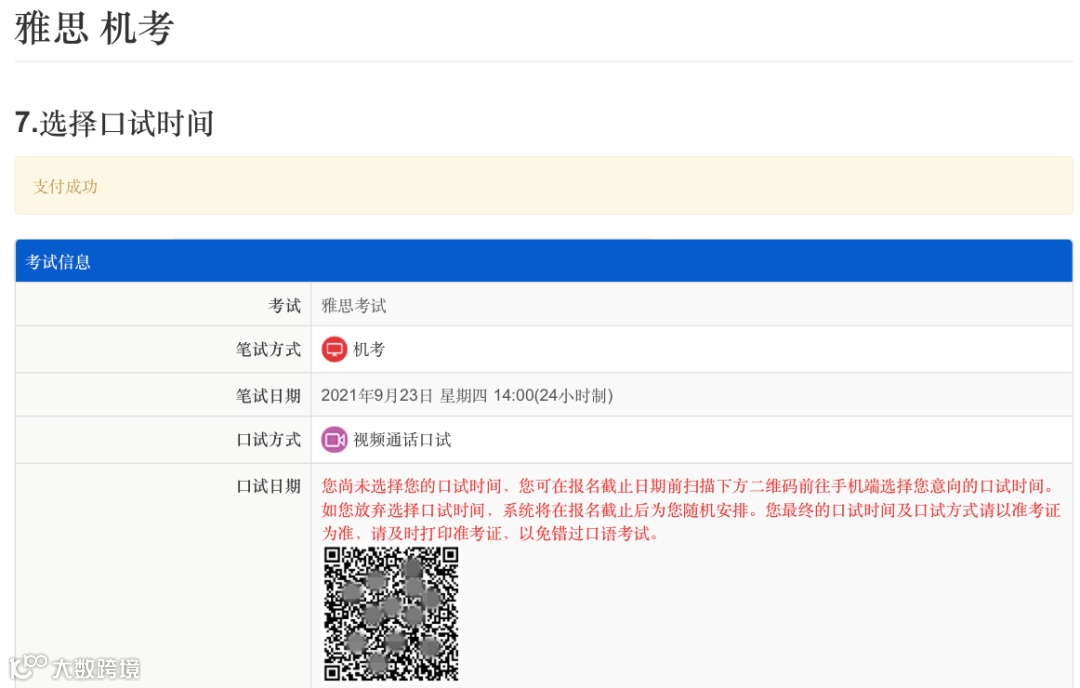This screenshot has height=688, width=1080.
Task: Click the QR code for speaking time selection
Action: (391, 614)
